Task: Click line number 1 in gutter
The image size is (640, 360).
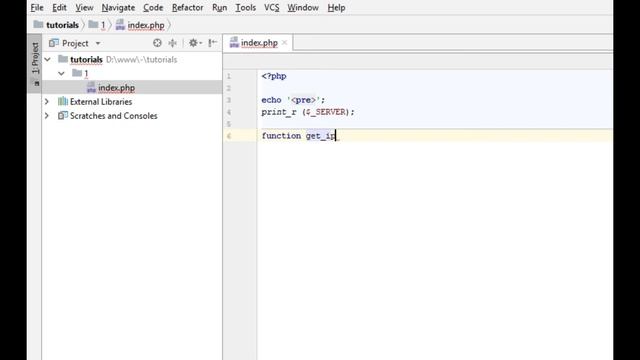Action: [229, 76]
